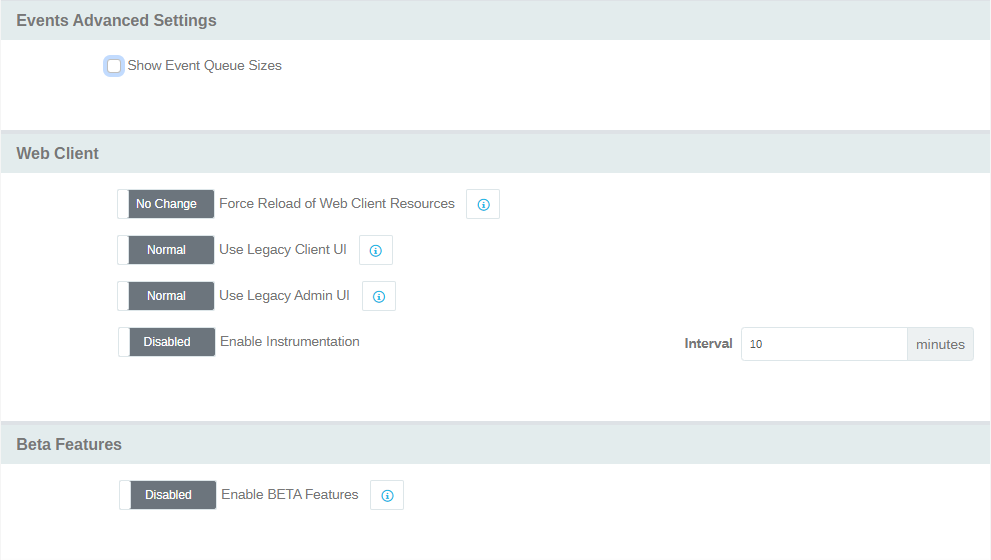Enable the Instrumentation Disabled toggle

pyautogui.click(x=167, y=342)
